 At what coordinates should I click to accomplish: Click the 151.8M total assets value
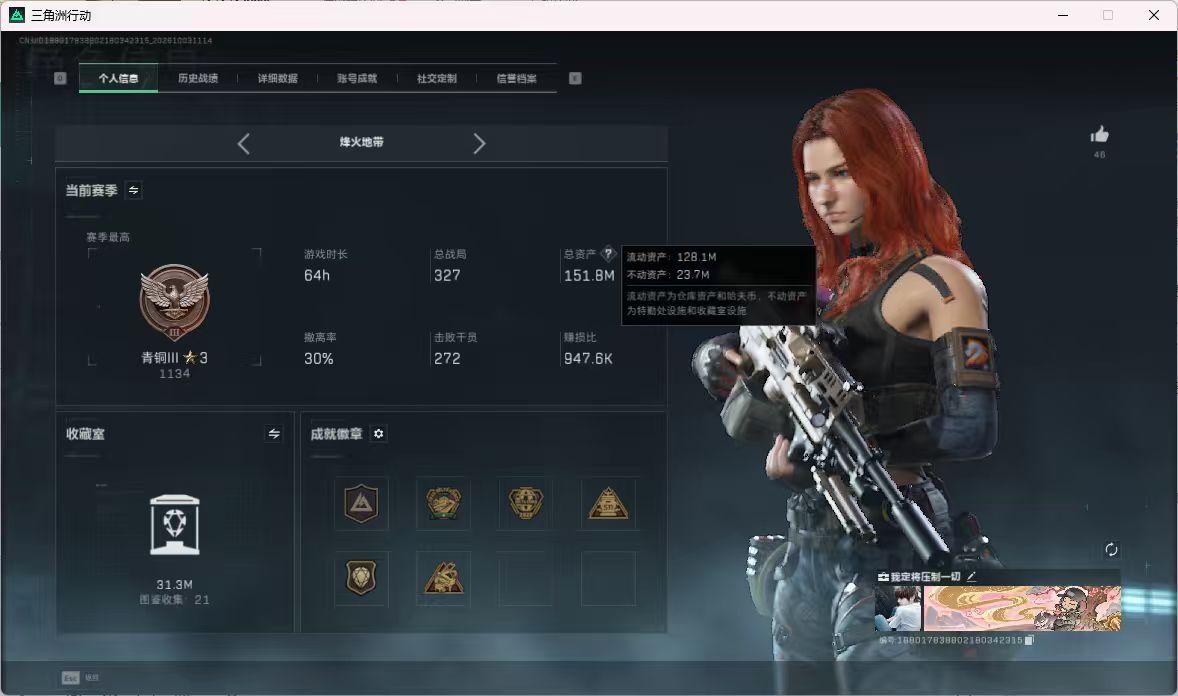click(589, 276)
